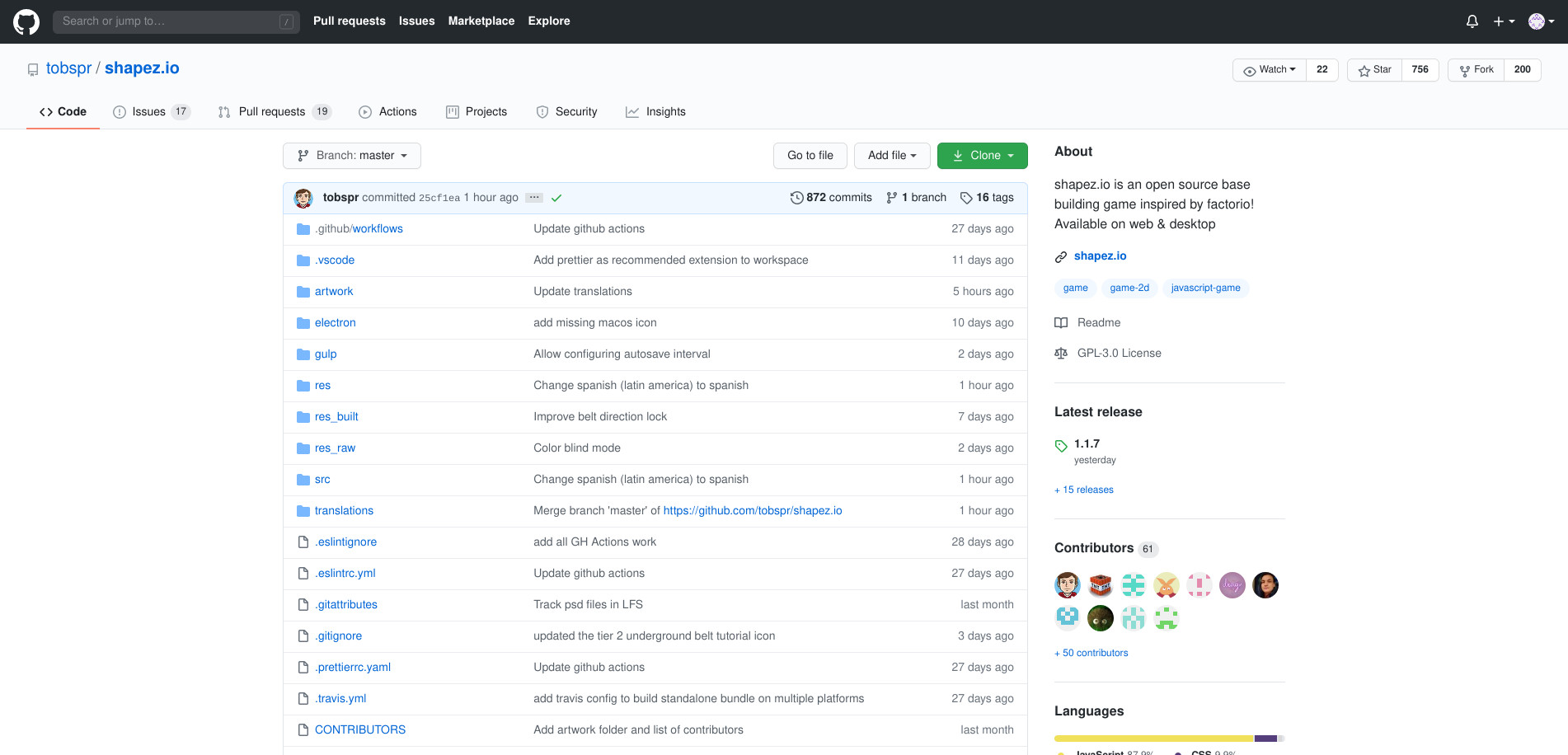Star the repository

point(1375,70)
